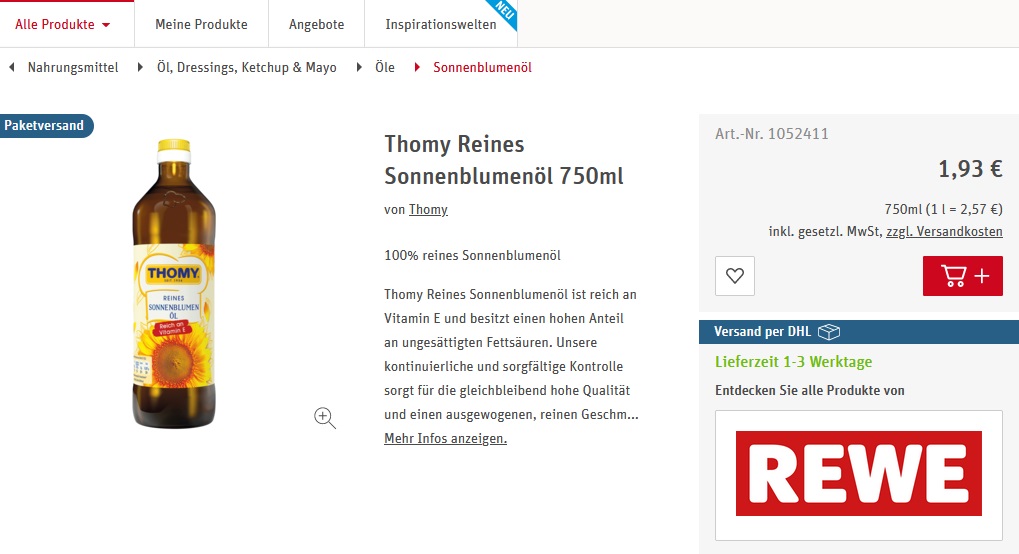Image resolution: width=1019 pixels, height=554 pixels.
Task: Click the arrow before Öle breadcrumb
Action: [x=359, y=67]
